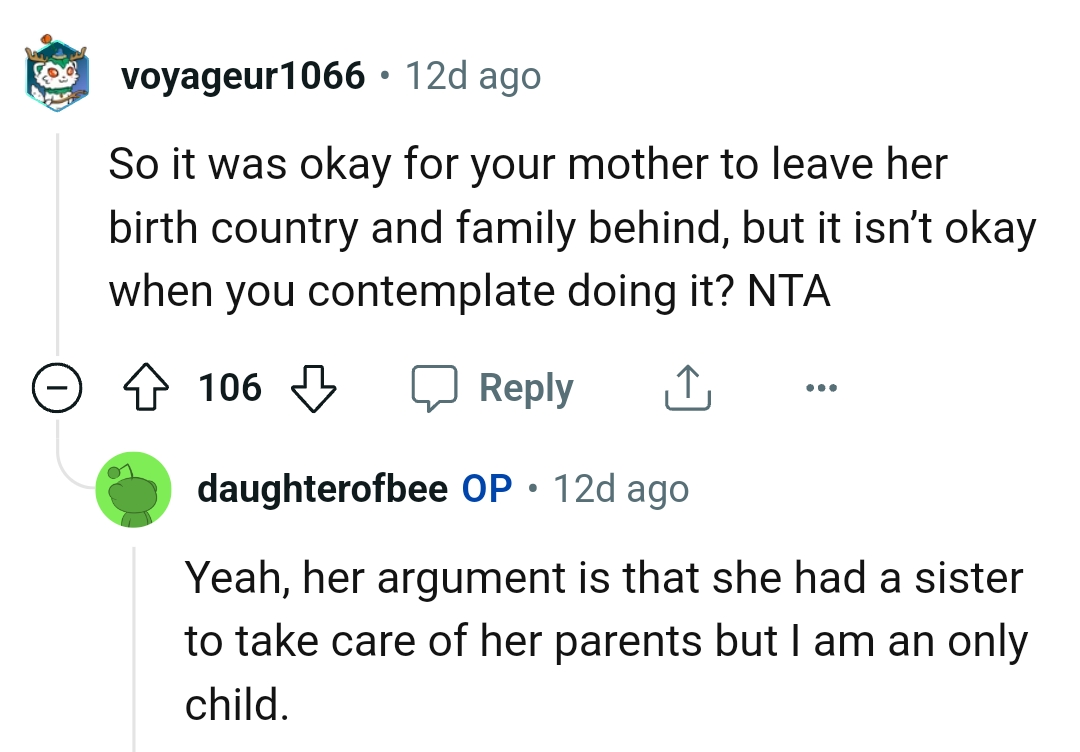Viewport: 1080px width, 752px height.
Task: Open voyageur1066's avatar image
Action: 57,75
